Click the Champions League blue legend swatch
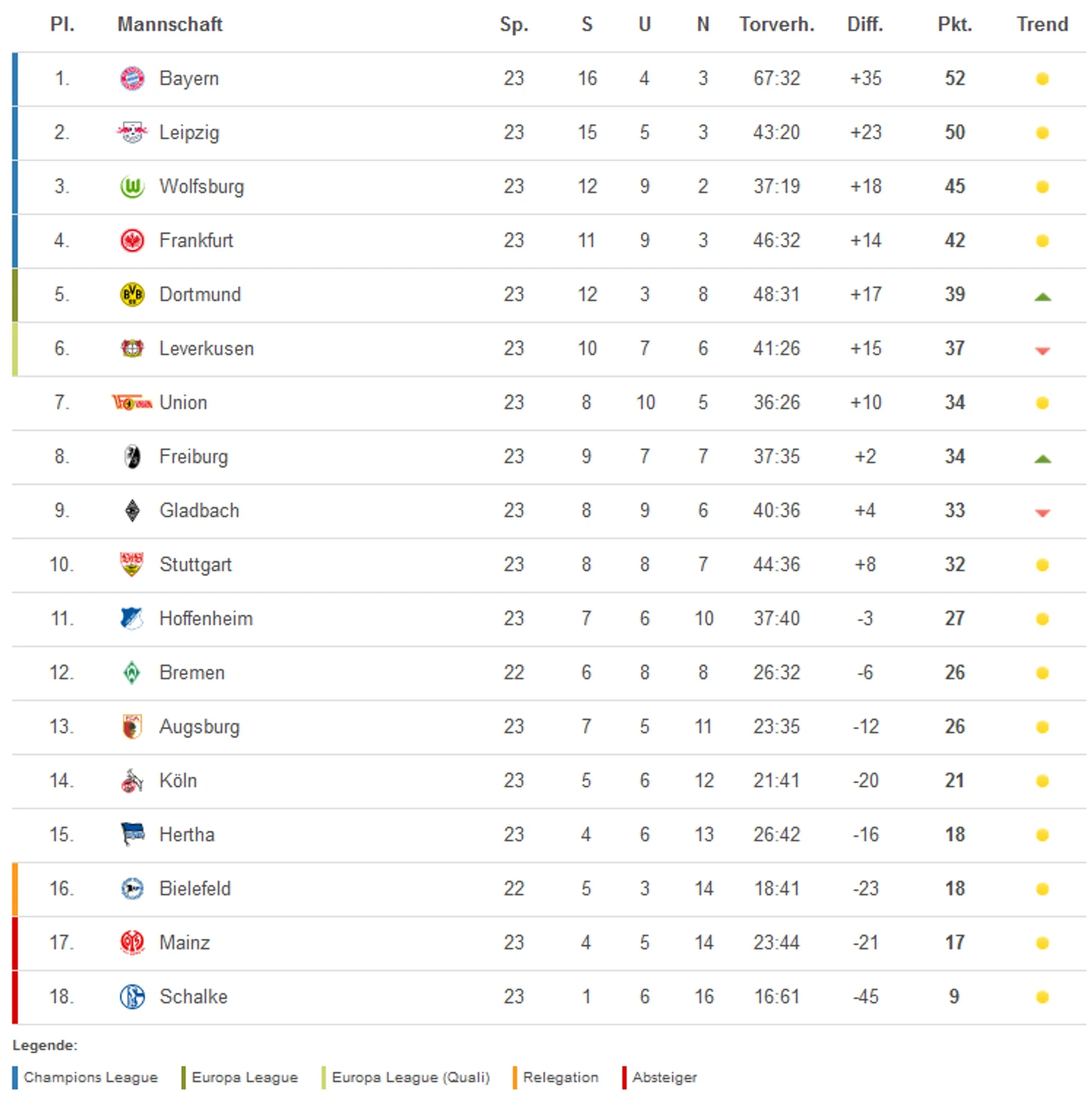Viewport: 1092px width, 1107px height. tap(15, 1078)
